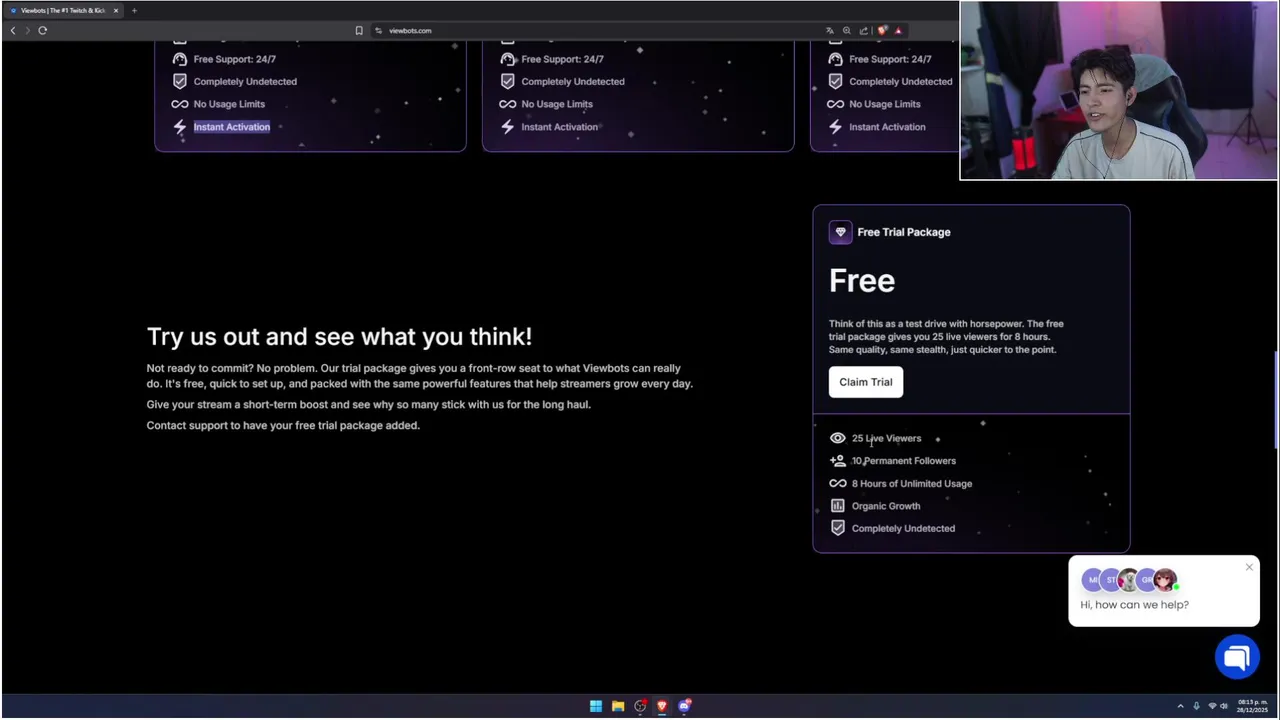Open the taskbar clock and date

pyautogui.click(x=1253, y=706)
